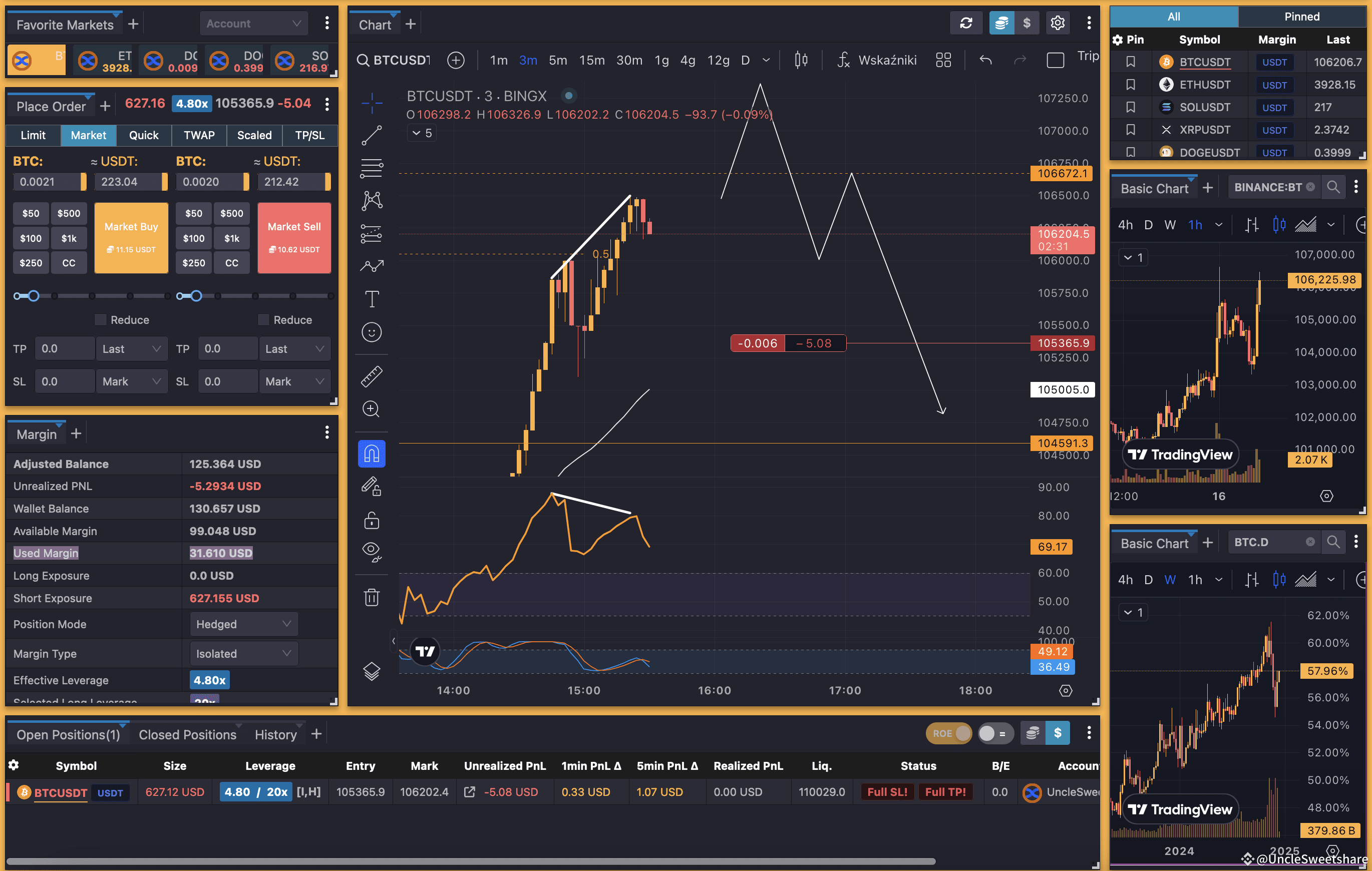
Task: Select the pattern drawing tool
Action: [x=372, y=201]
